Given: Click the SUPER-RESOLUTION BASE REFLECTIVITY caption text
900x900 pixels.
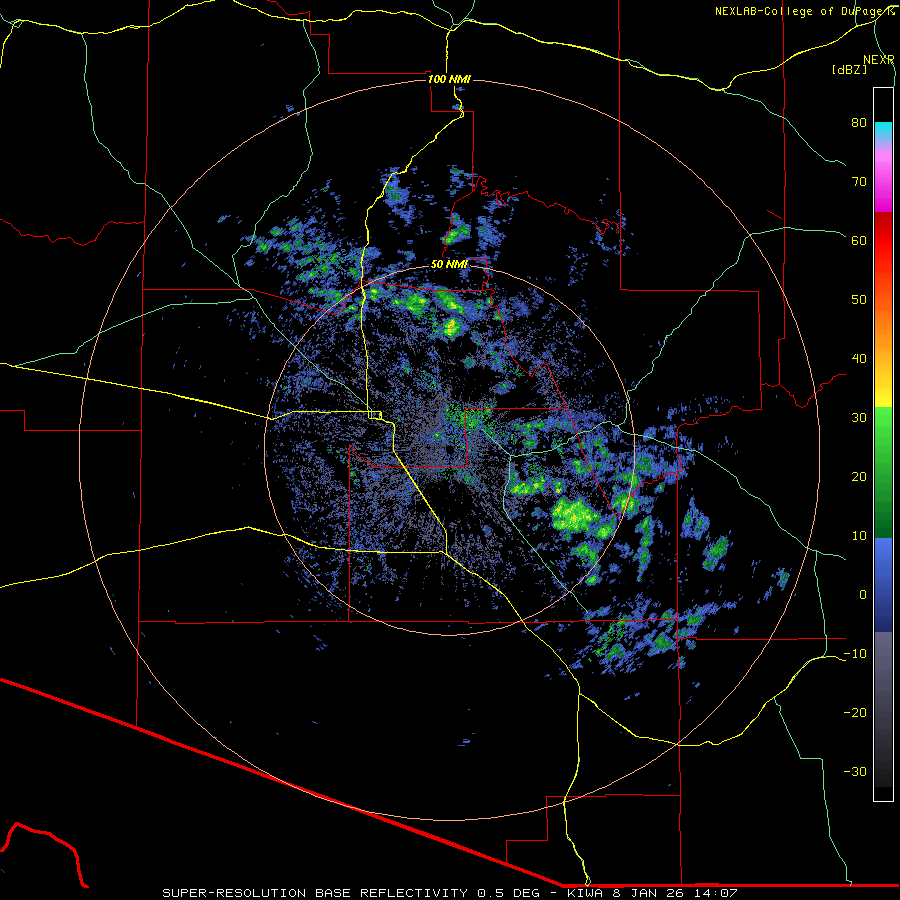Looking at the screenshot, I should pos(315,893).
